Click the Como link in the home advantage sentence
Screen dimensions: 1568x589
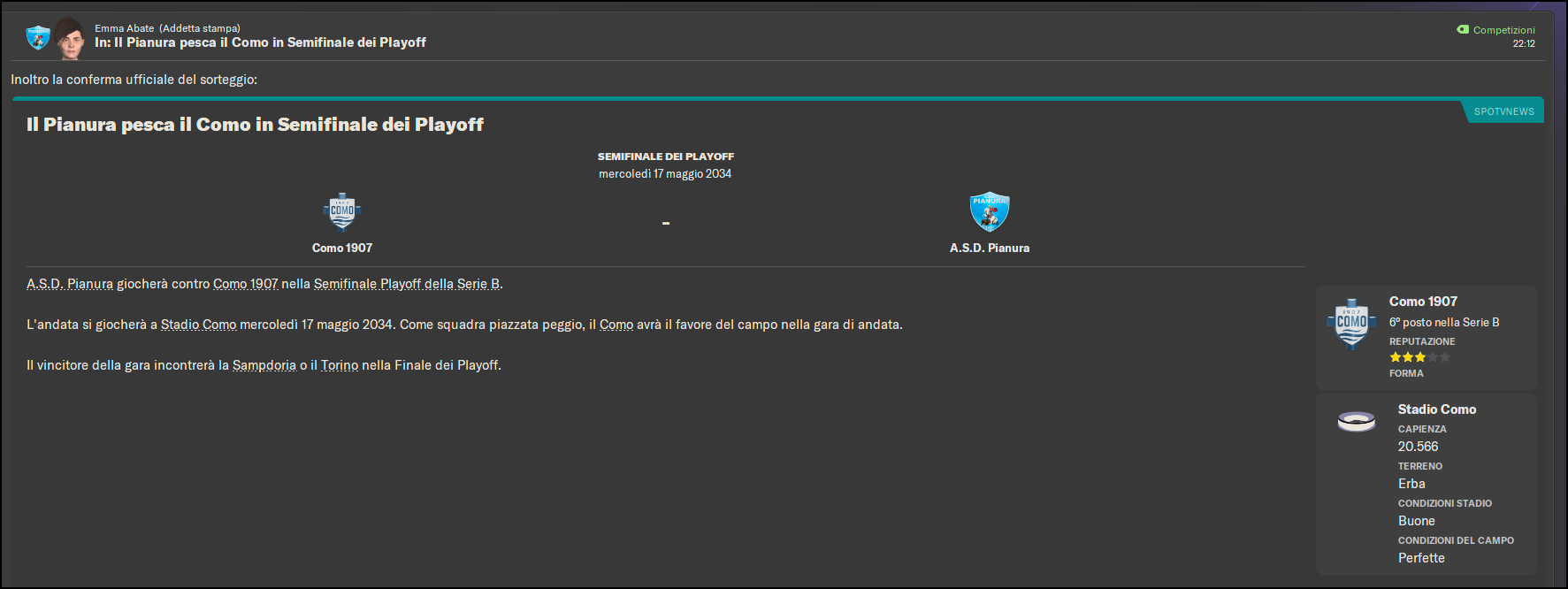point(616,325)
